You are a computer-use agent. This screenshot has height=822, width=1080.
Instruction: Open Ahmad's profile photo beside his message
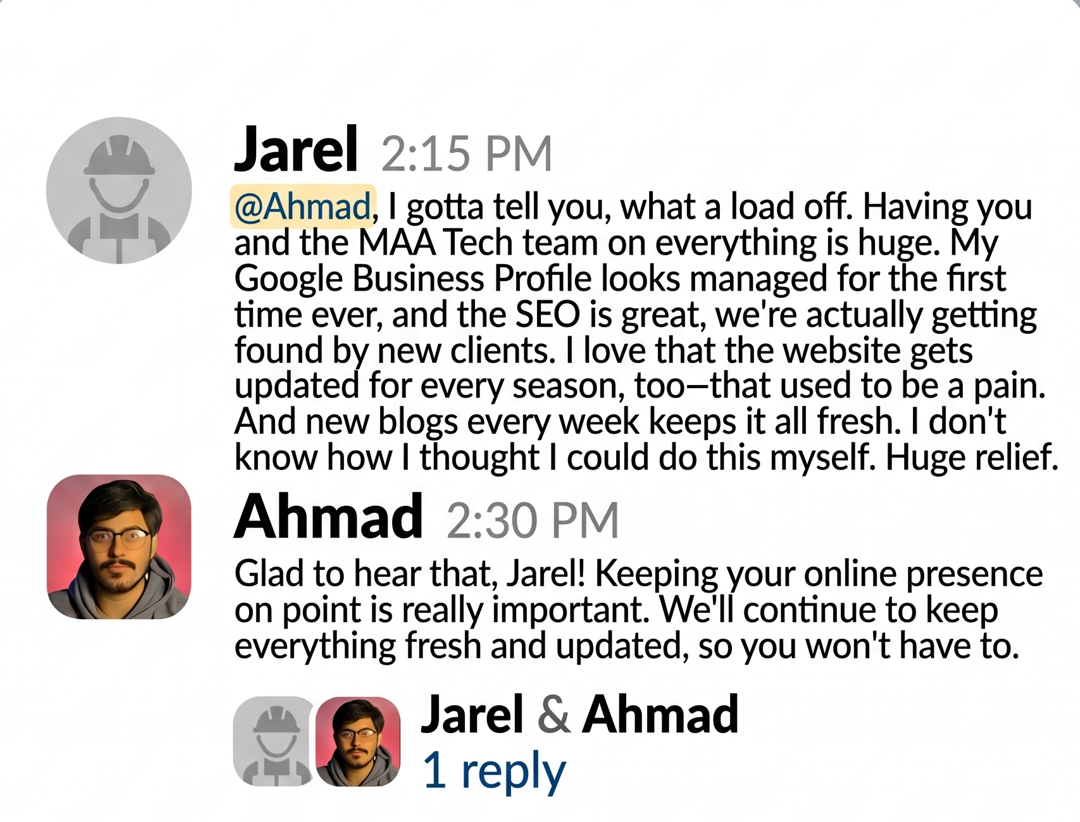119,546
